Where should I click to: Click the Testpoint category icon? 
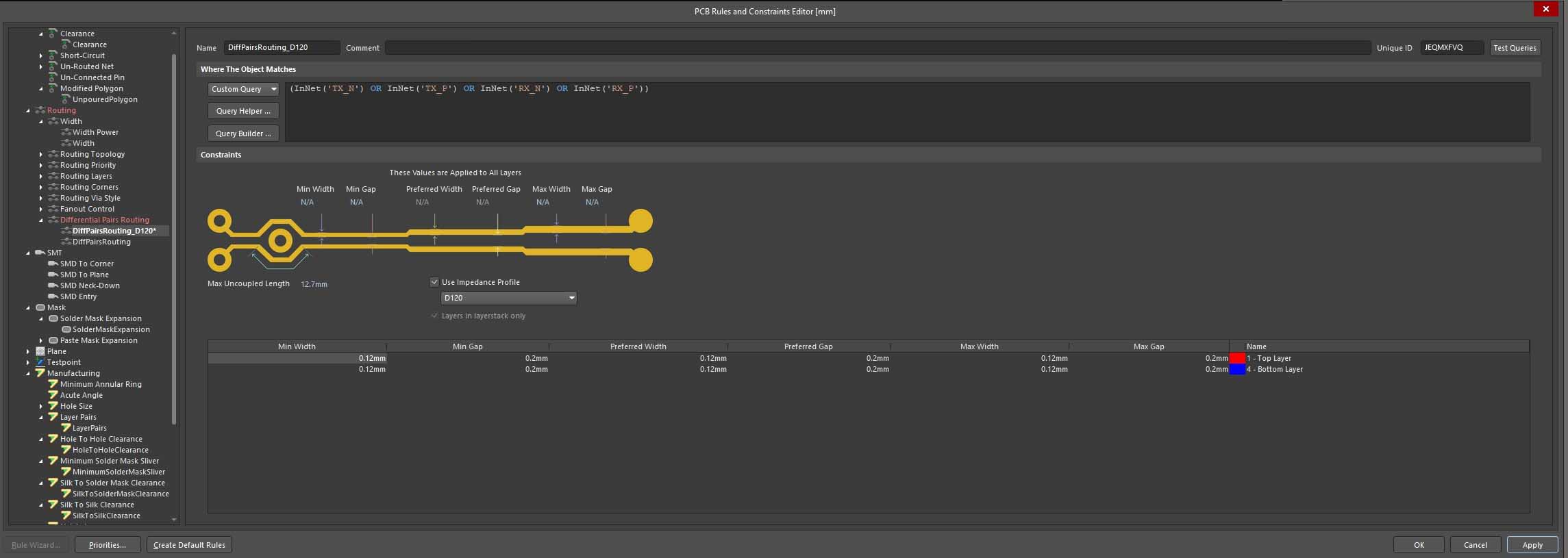click(40, 362)
